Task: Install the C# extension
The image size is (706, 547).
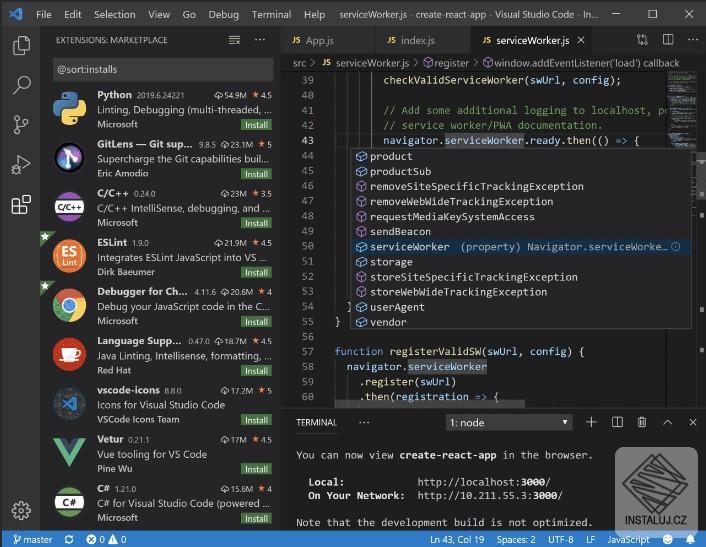Action: click(x=256, y=519)
